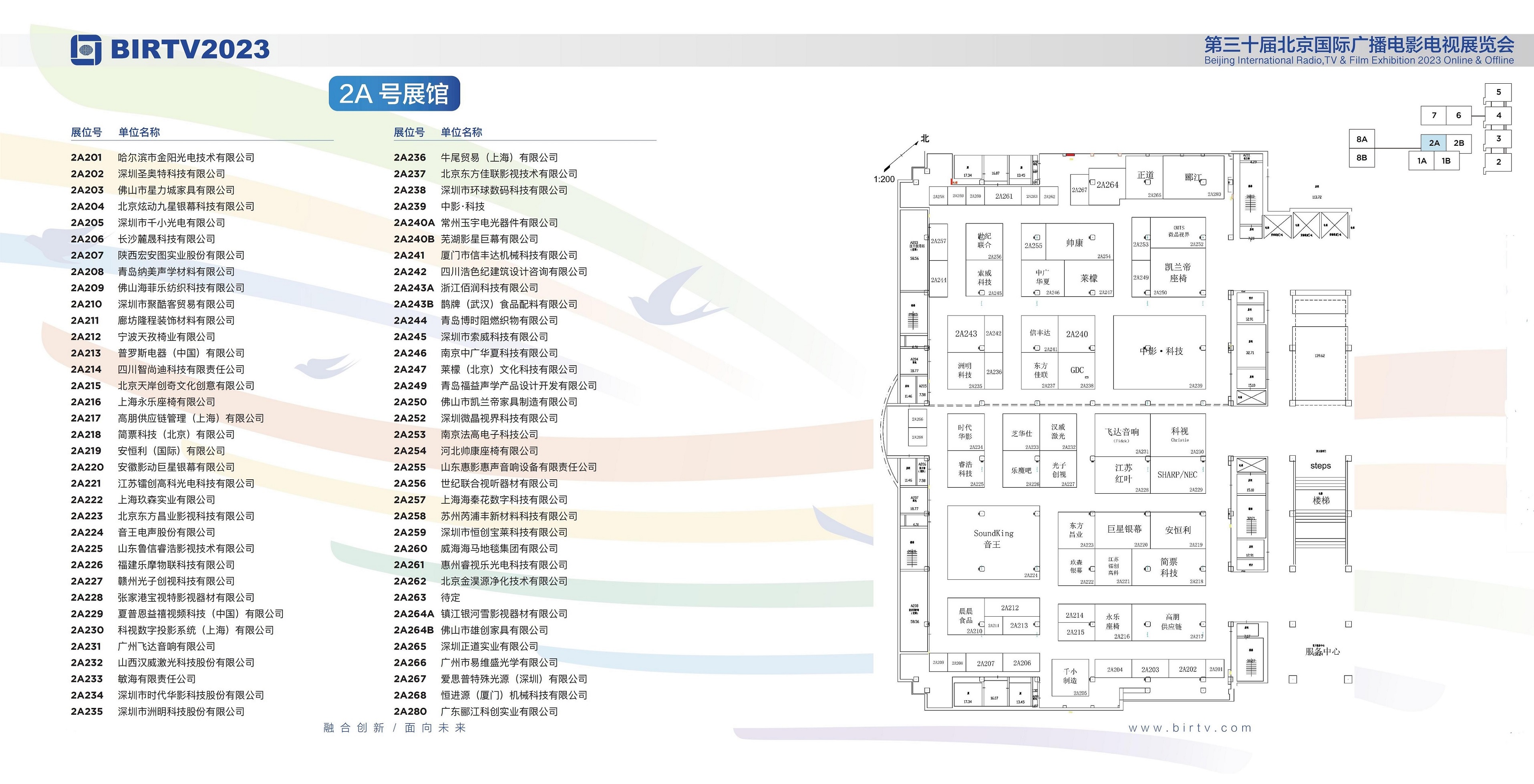This screenshot has height=784, width=1534.
Task: Select the "莱檬" booth on floor plan
Action: [1089, 278]
